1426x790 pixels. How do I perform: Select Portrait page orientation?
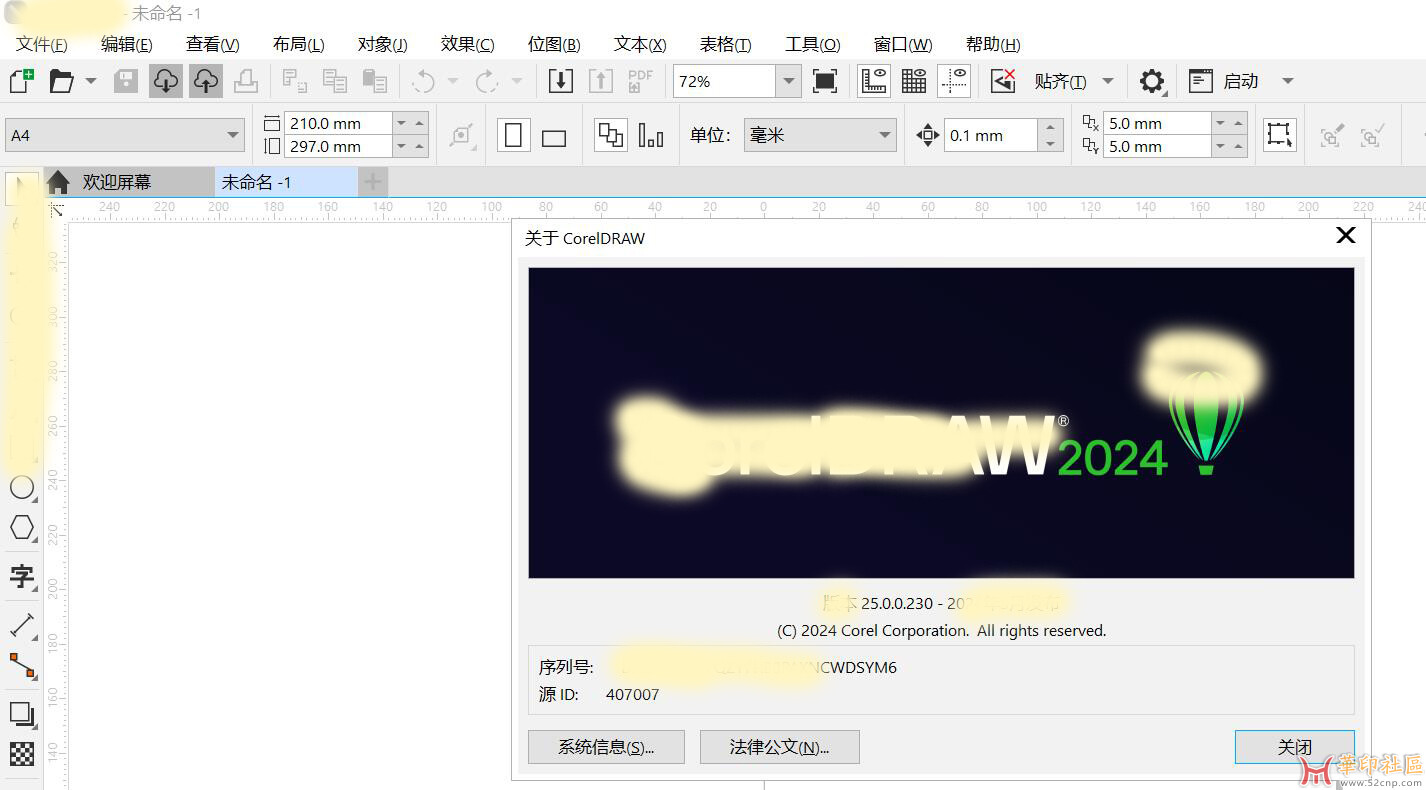tap(514, 135)
